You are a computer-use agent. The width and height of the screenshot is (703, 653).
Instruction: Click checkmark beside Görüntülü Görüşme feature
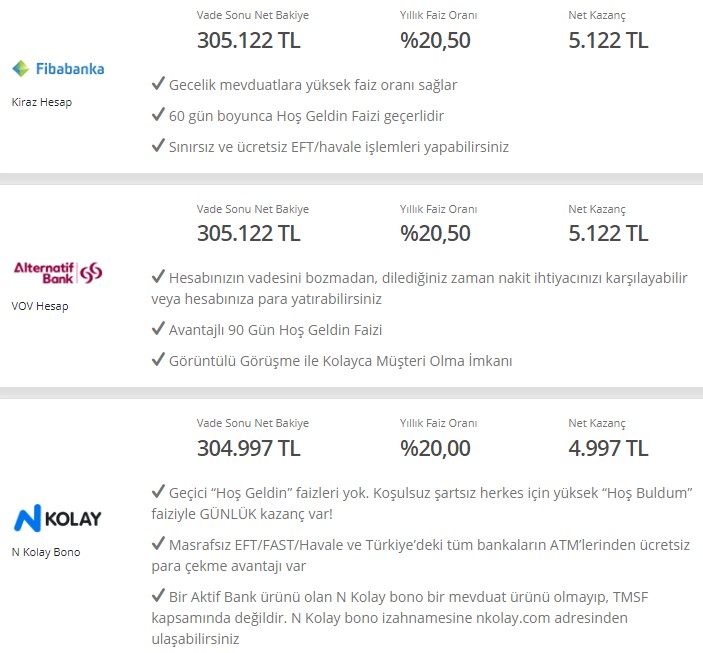(x=158, y=359)
